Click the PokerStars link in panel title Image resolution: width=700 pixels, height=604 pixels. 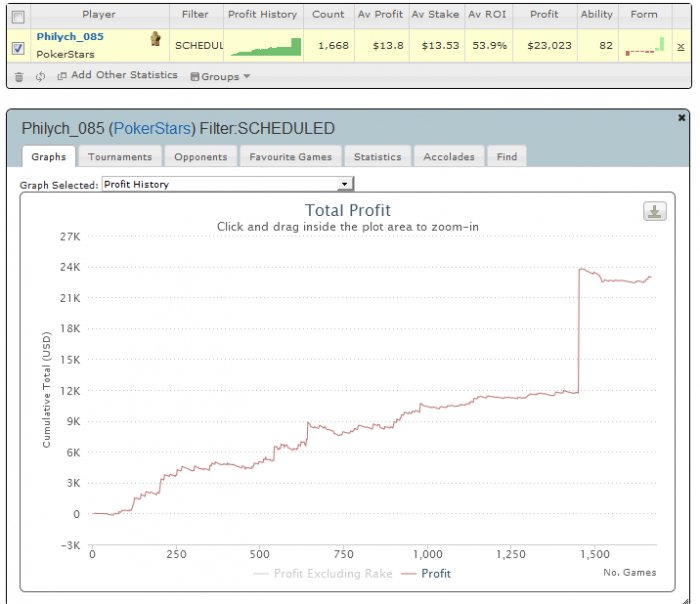tap(152, 128)
